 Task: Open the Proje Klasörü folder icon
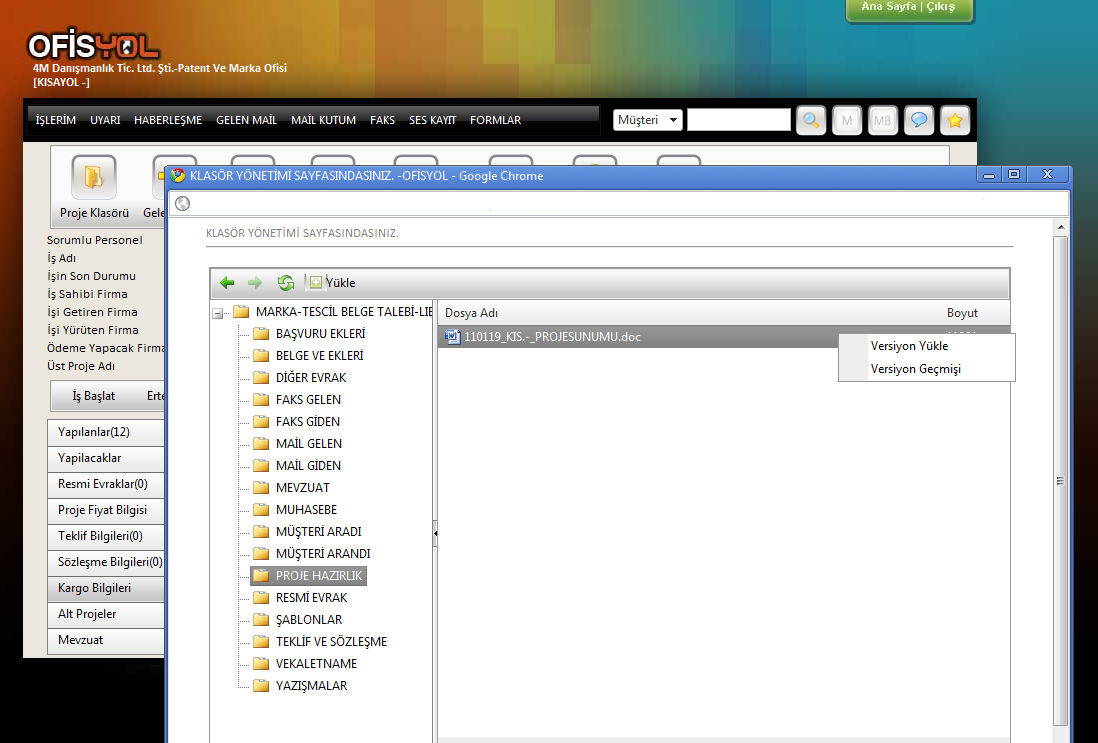[93, 178]
